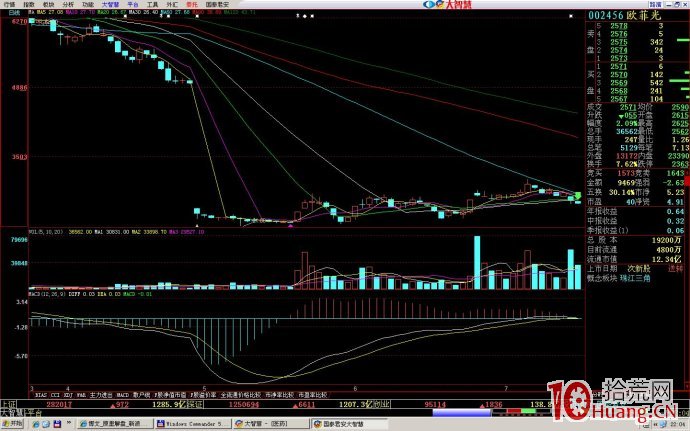This screenshot has width=690, height=431.
Task: Open the 行情 menu
Action: [10, 4]
